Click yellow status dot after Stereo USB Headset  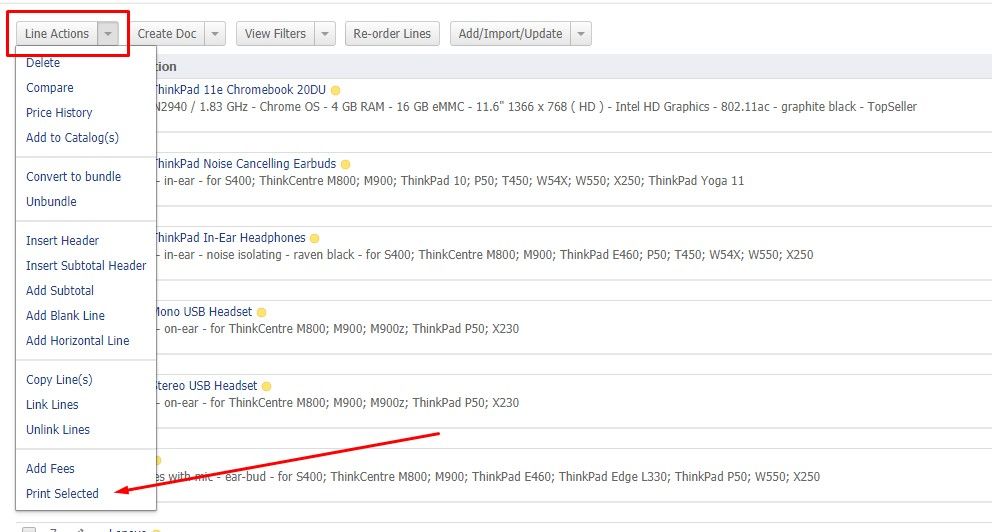pyautogui.click(x=266, y=387)
